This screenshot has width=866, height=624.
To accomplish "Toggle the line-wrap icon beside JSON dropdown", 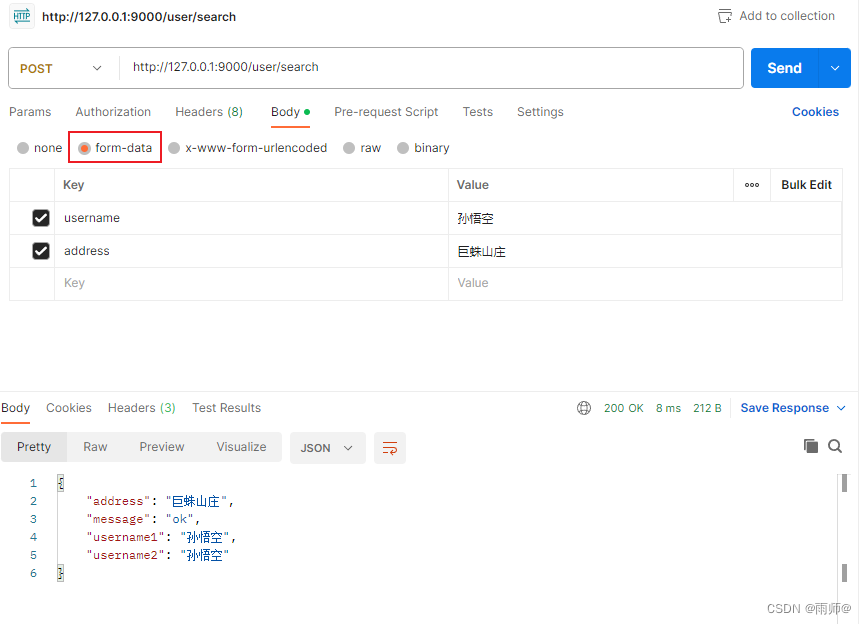I will pos(389,448).
